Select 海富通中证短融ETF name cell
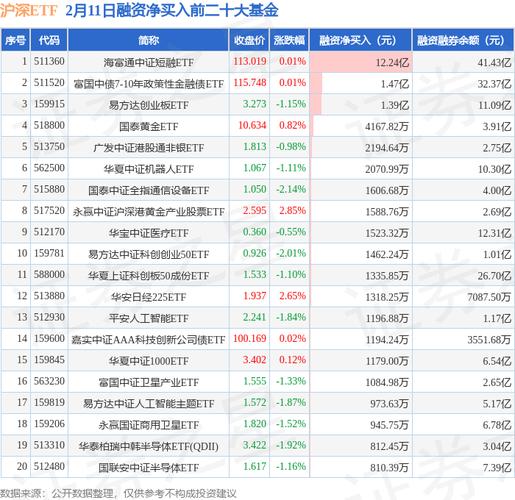This screenshot has width=515, height=500. 148,62
